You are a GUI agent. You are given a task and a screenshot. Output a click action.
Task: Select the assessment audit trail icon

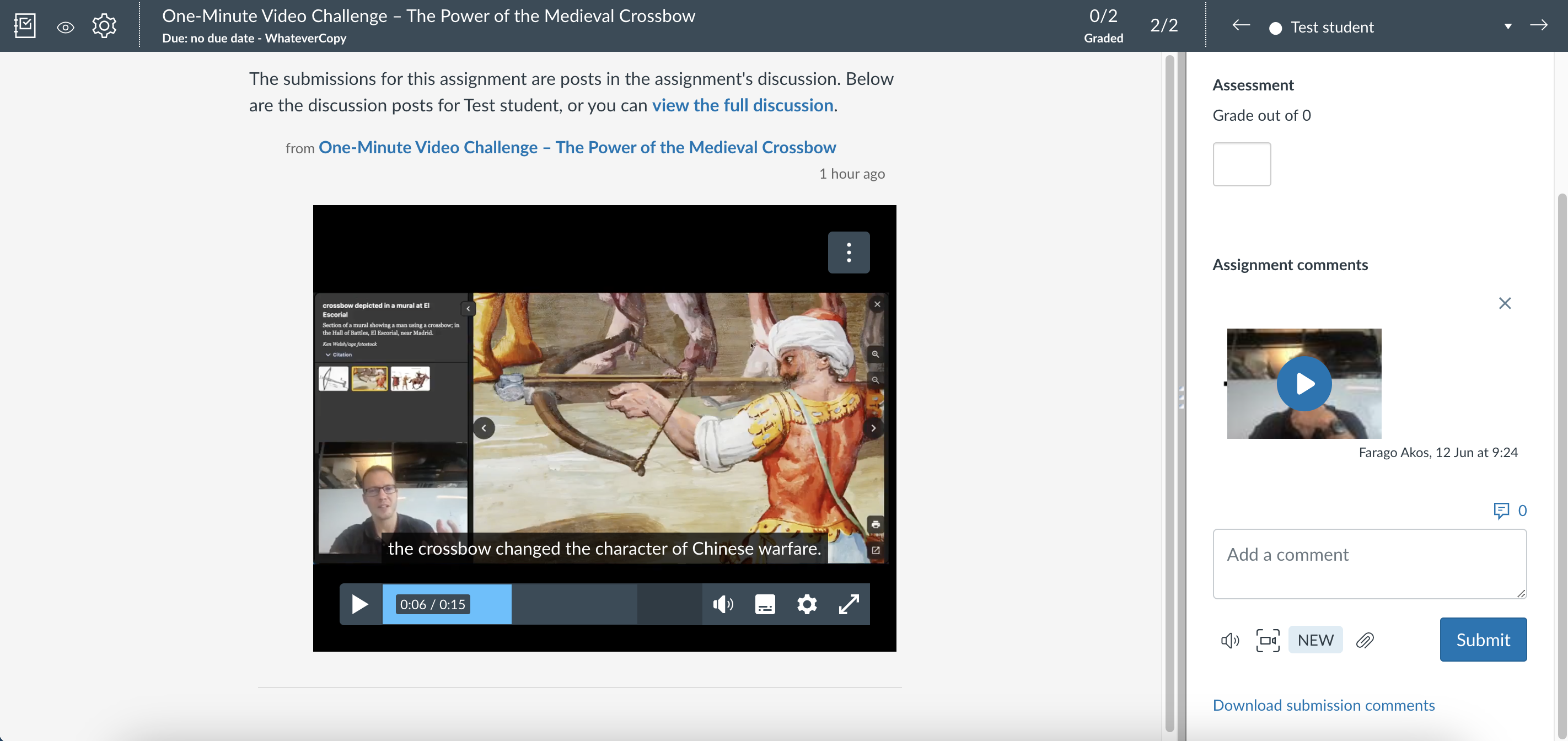point(24,25)
